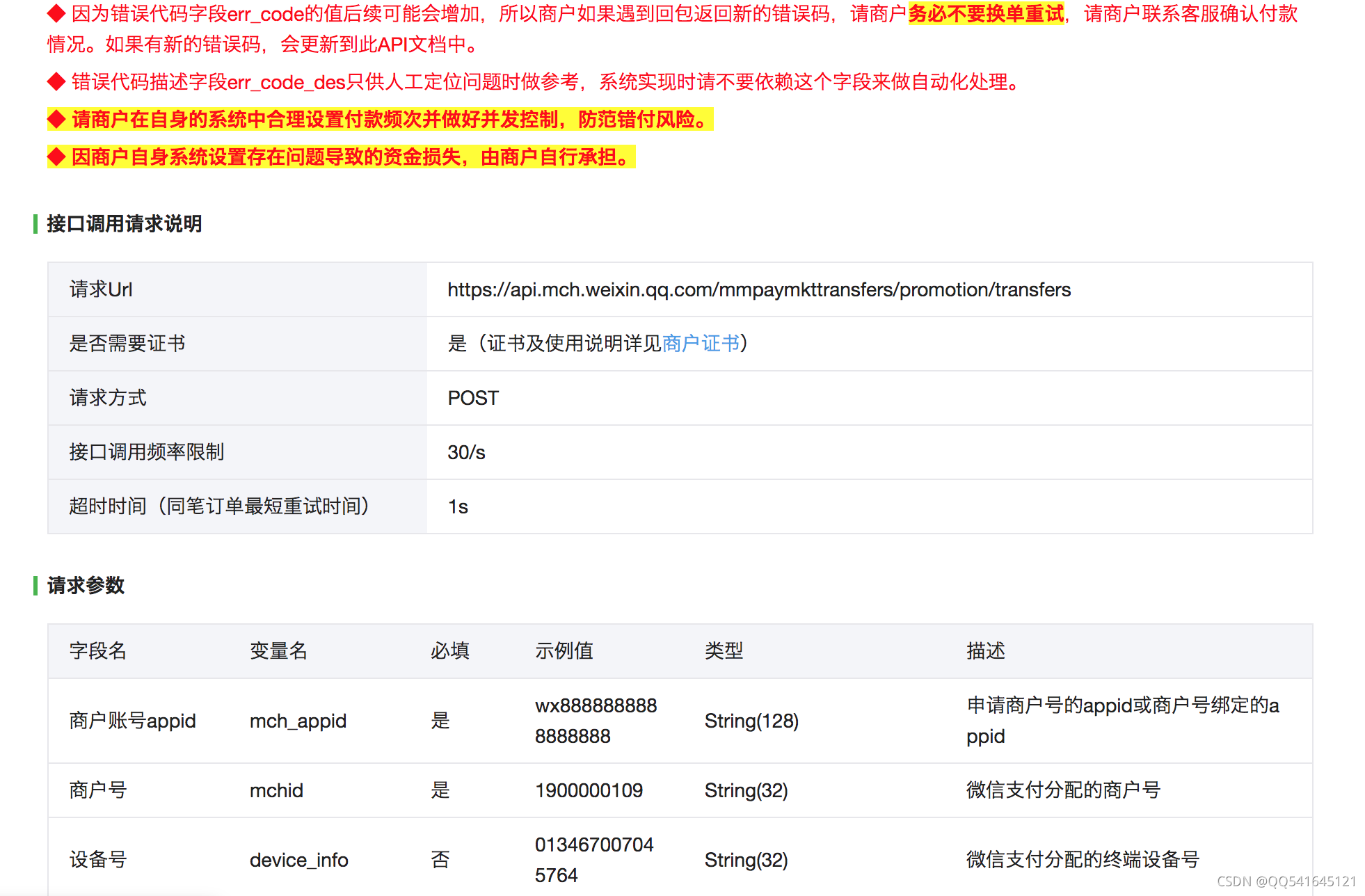This screenshot has height=896, width=1365.
Task: Click the mch_appid variable name cell
Action: click(x=298, y=721)
